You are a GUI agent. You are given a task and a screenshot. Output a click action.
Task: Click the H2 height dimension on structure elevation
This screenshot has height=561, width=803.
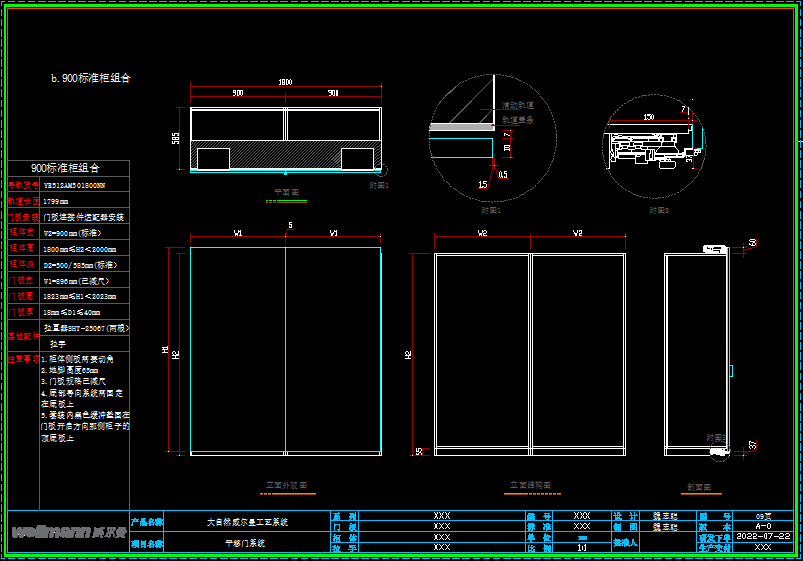410,354
